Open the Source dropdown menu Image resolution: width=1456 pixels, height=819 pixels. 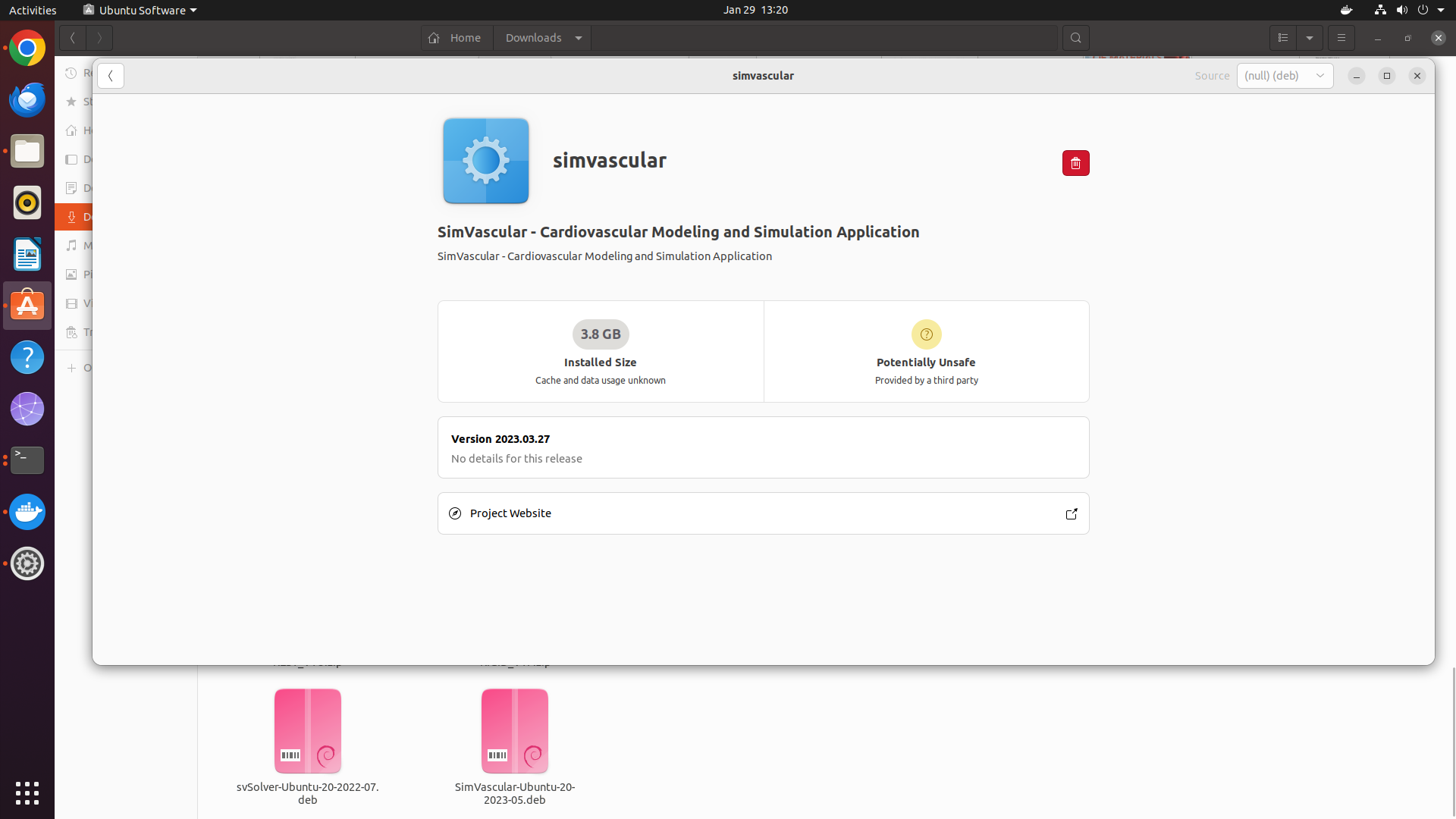point(1284,75)
